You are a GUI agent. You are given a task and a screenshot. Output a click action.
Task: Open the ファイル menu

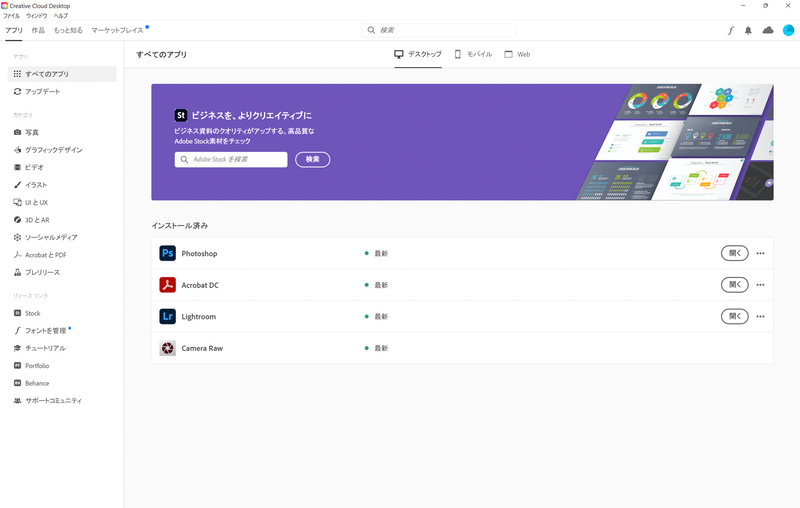click(12, 16)
